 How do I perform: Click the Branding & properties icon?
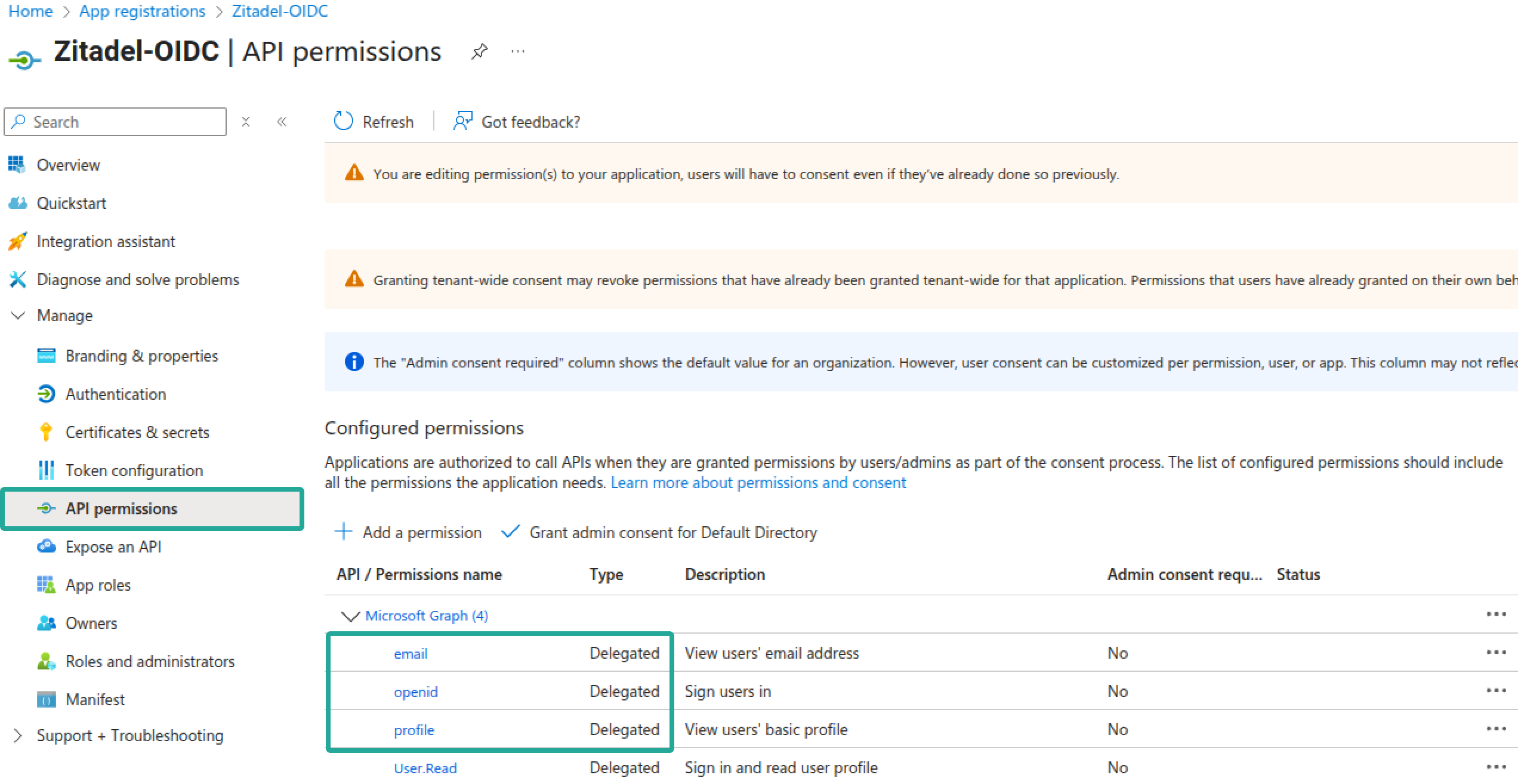(x=46, y=356)
